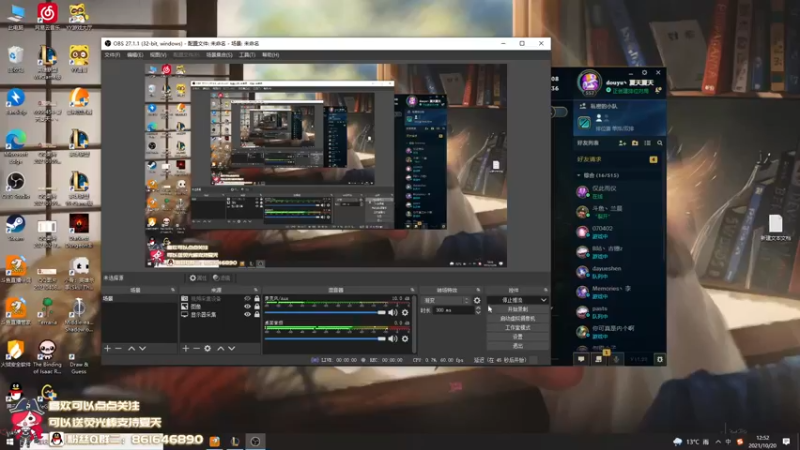Move the scene up in the Scenes panel

(131, 348)
